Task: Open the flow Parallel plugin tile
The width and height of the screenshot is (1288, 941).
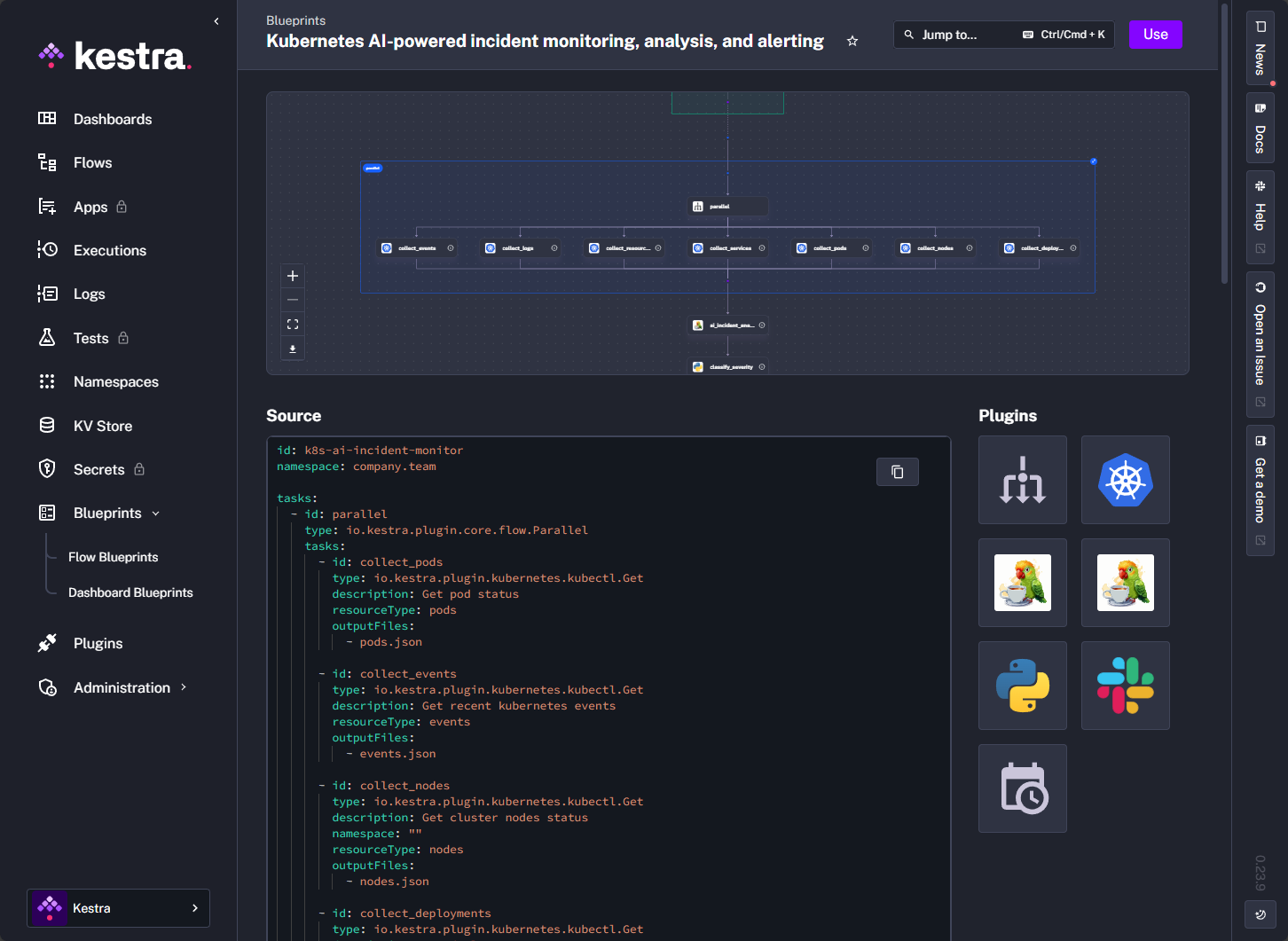Action: click(1023, 480)
